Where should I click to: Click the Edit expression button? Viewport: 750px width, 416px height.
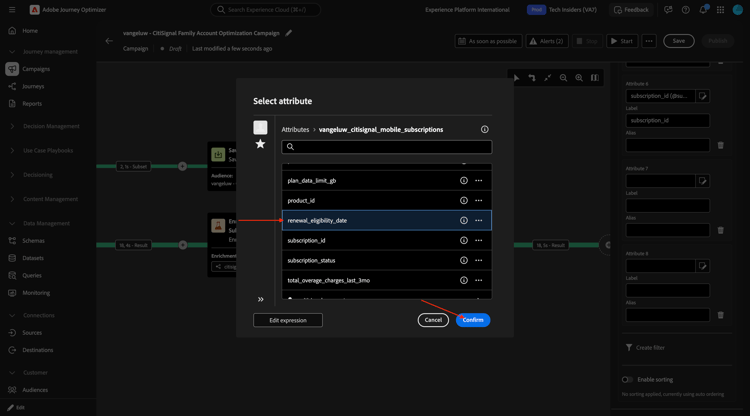point(288,320)
